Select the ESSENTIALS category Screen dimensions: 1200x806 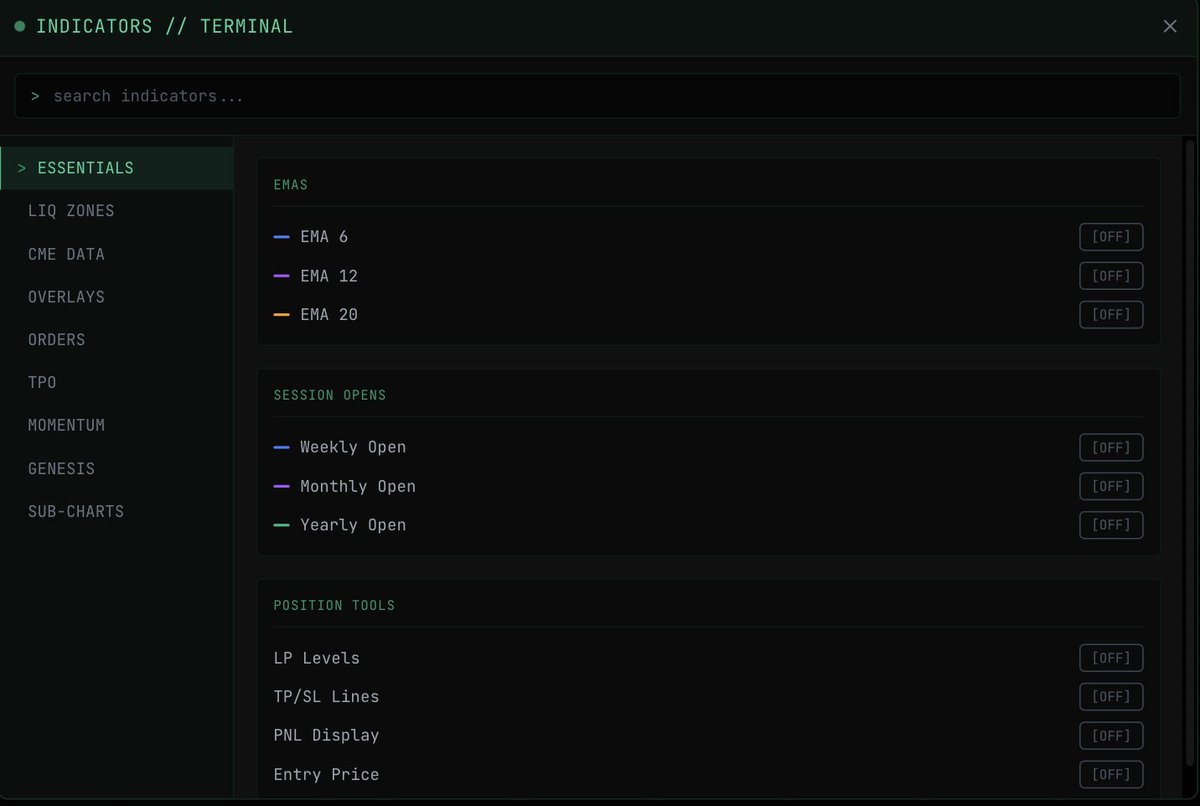pyautogui.click(x=117, y=168)
